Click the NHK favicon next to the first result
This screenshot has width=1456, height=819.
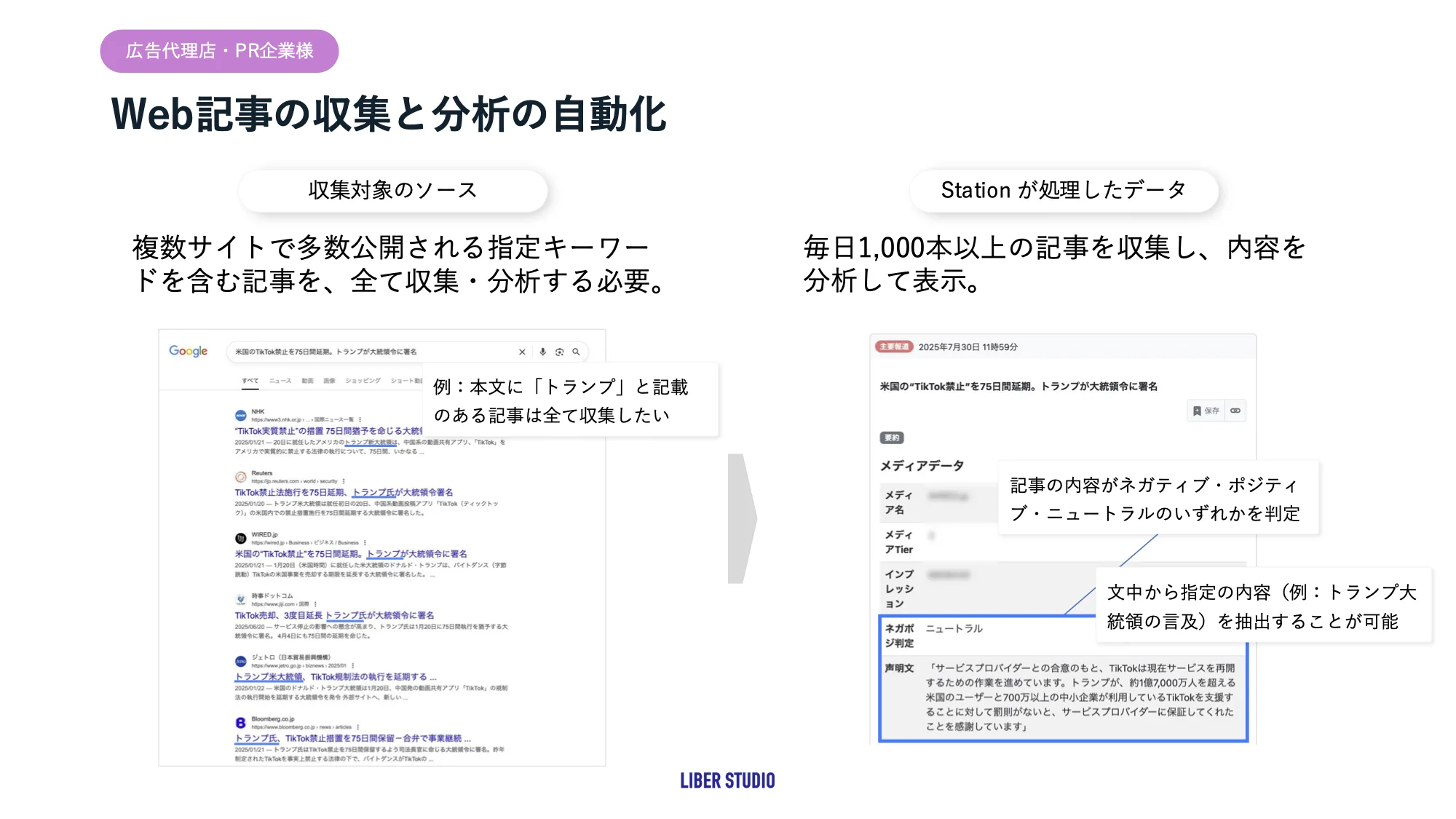[241, 416]
